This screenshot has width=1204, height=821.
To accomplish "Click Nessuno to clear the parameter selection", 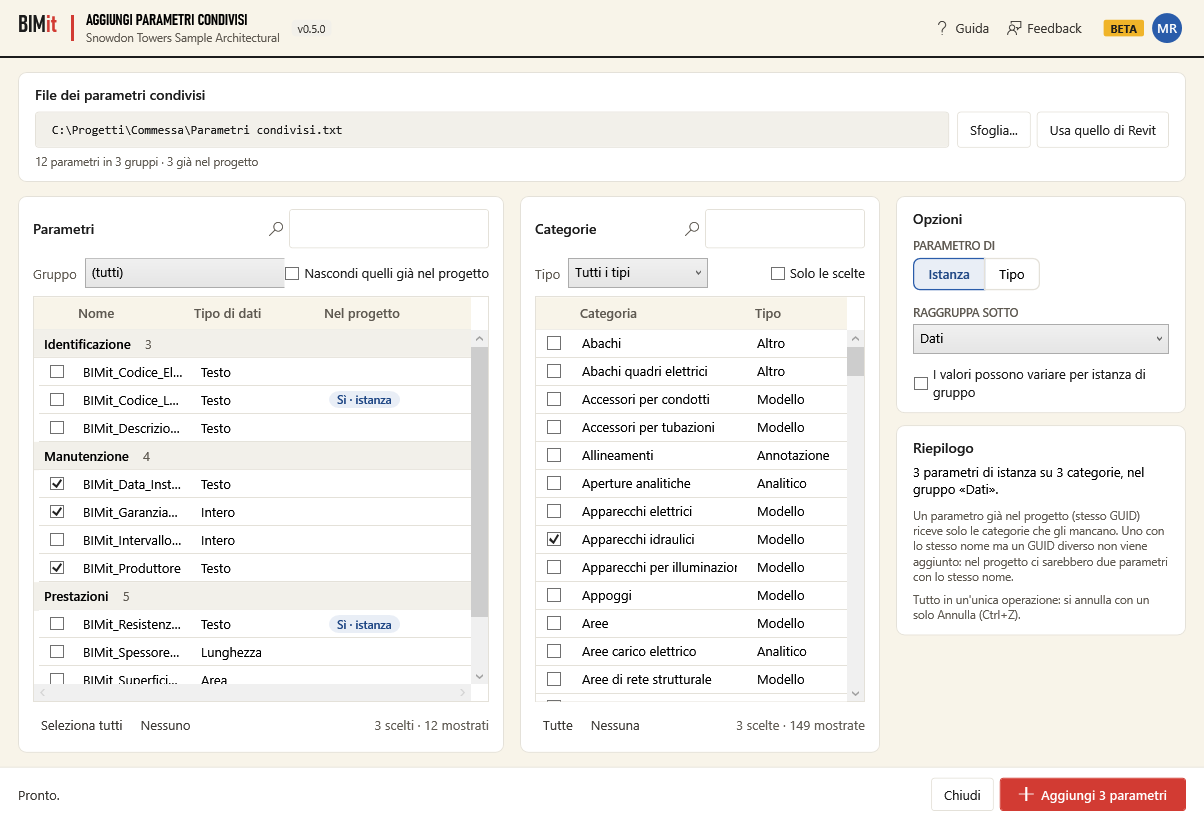I will click(x=165, y=725).
